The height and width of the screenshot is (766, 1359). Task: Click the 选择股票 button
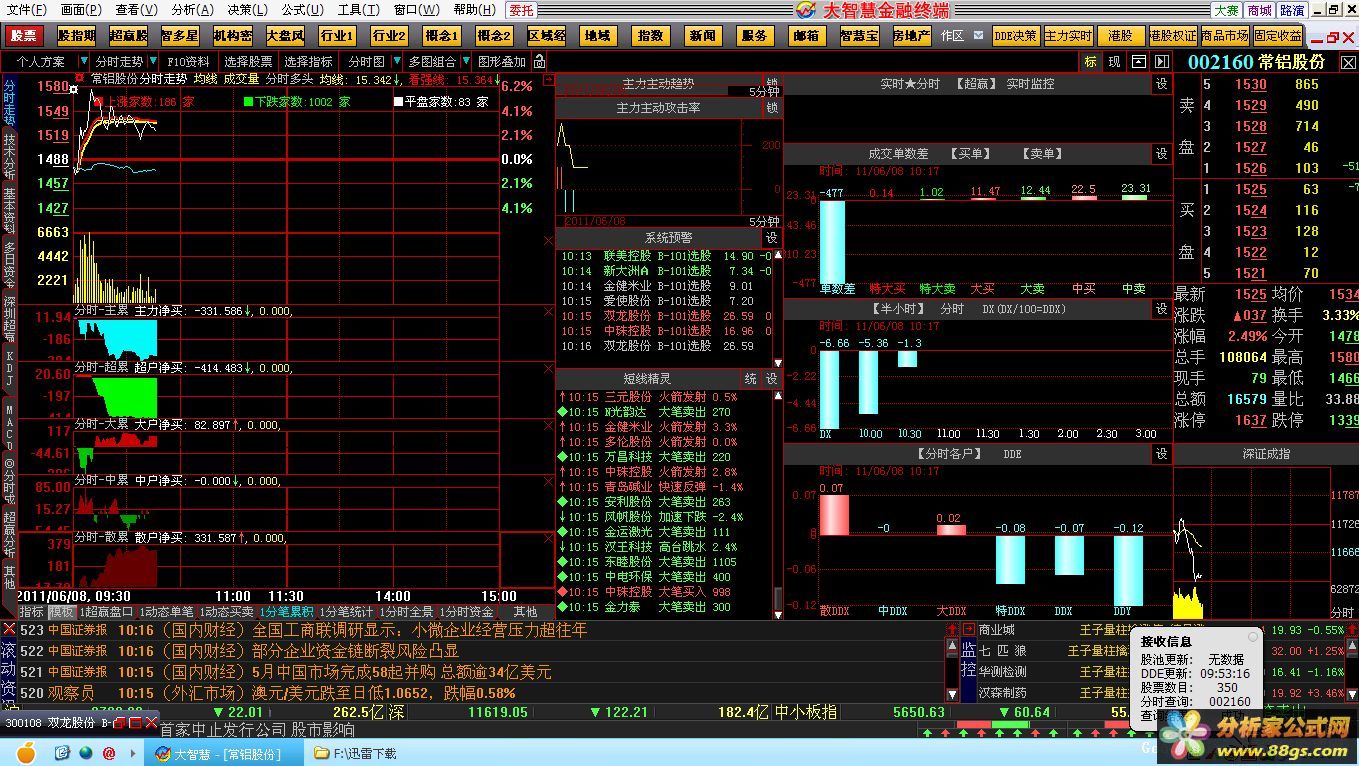[247, 62]
